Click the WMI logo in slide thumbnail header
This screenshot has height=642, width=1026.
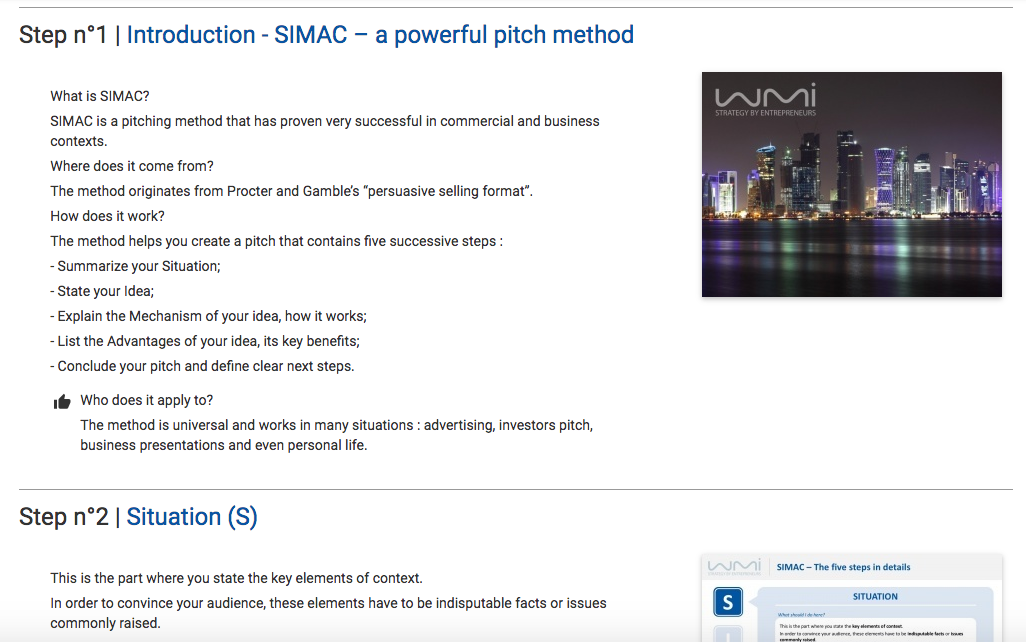pos(734,567)
